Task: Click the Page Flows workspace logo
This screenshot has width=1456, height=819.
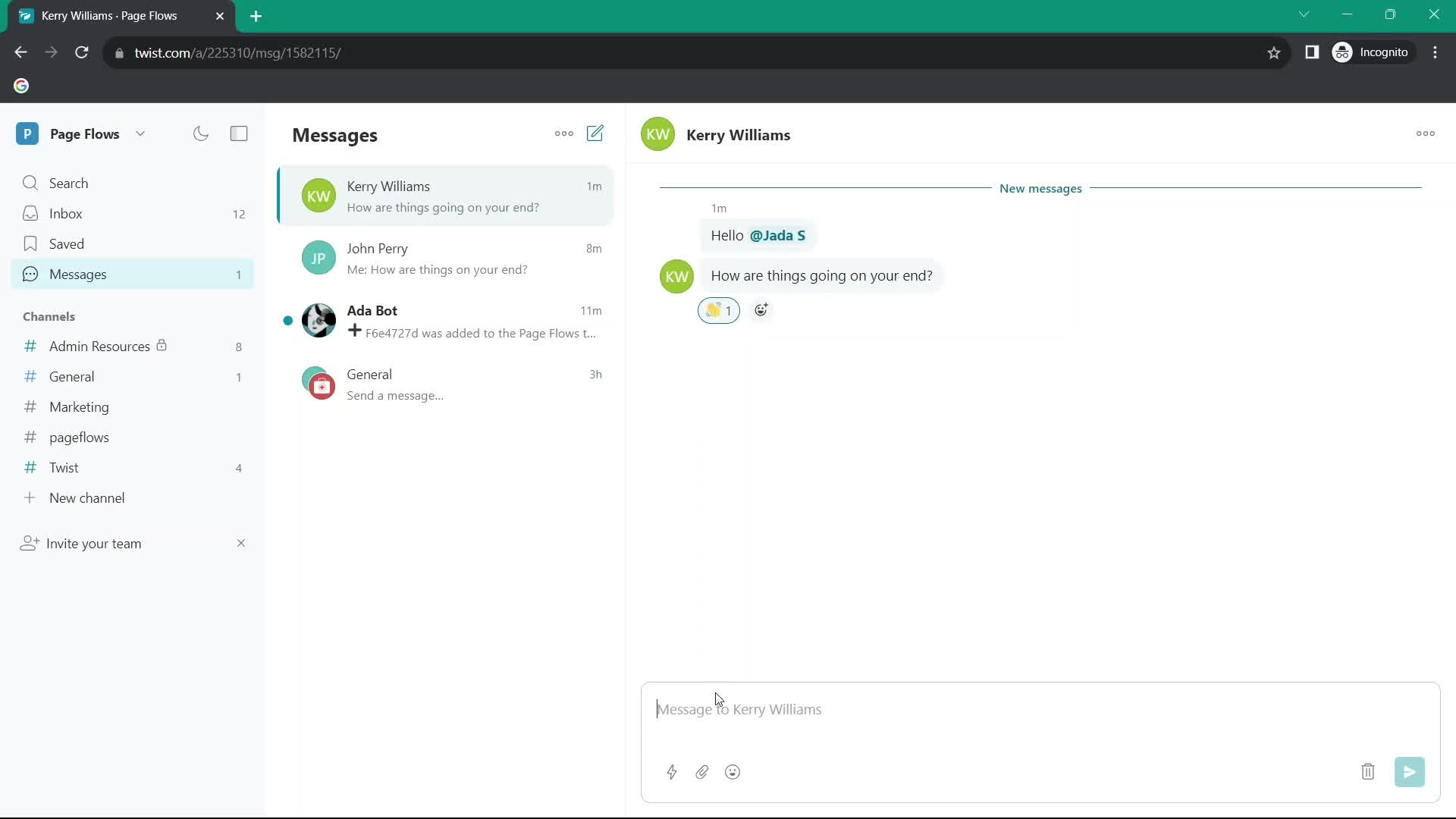Action: coord(27,134)
